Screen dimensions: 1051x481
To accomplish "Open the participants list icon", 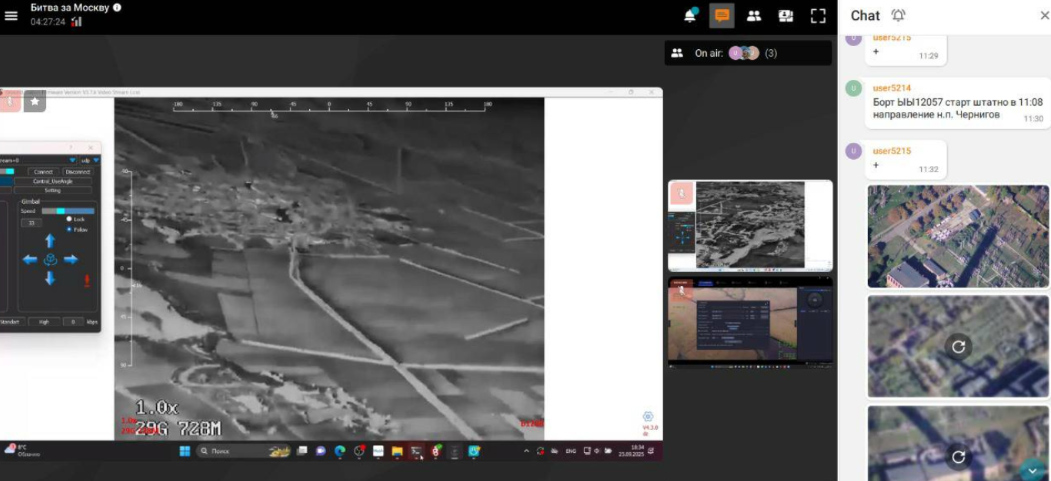I will tap(753, 16).
